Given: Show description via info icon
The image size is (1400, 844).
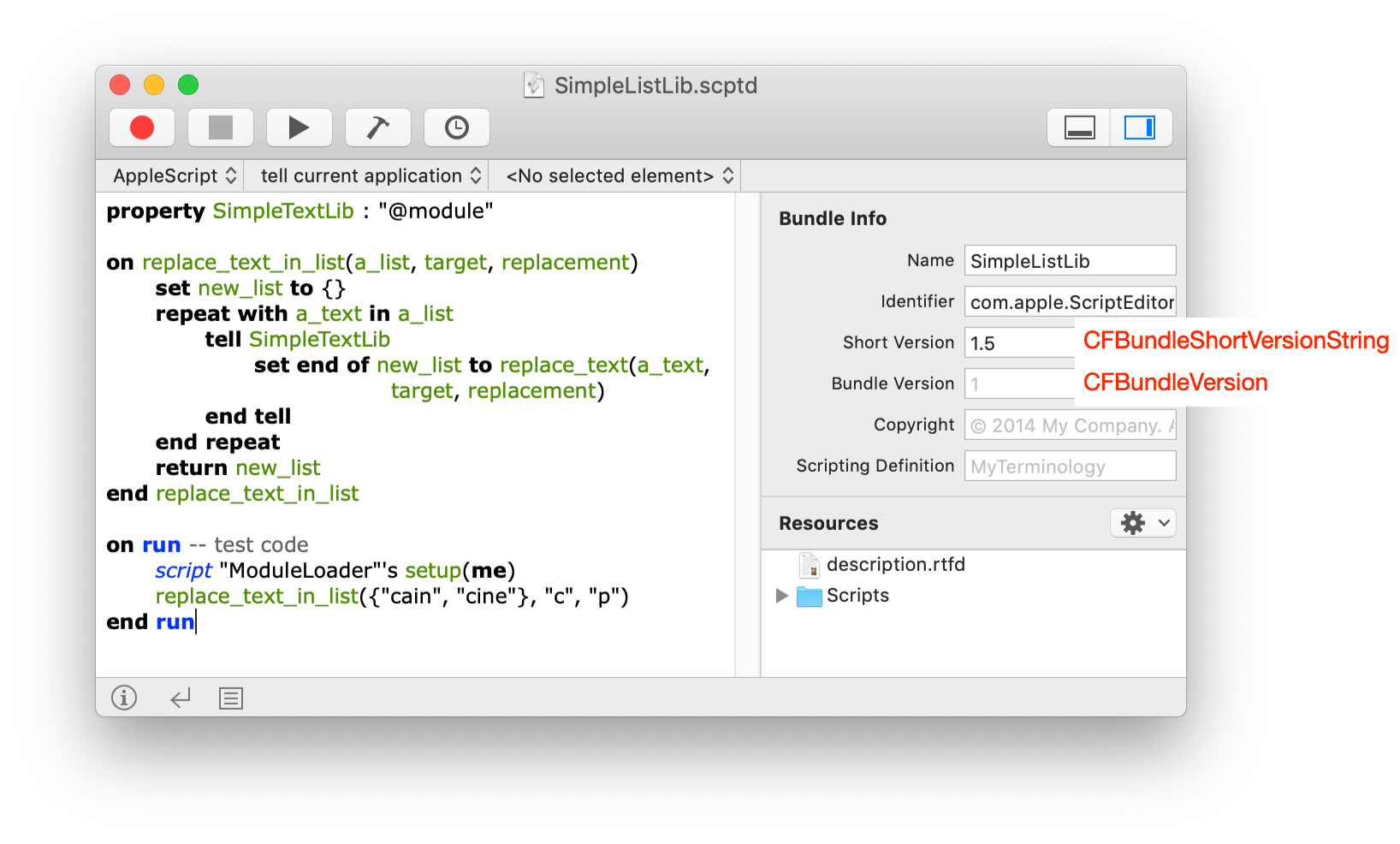Looking at the screenshot, I should tap(124, 698).
